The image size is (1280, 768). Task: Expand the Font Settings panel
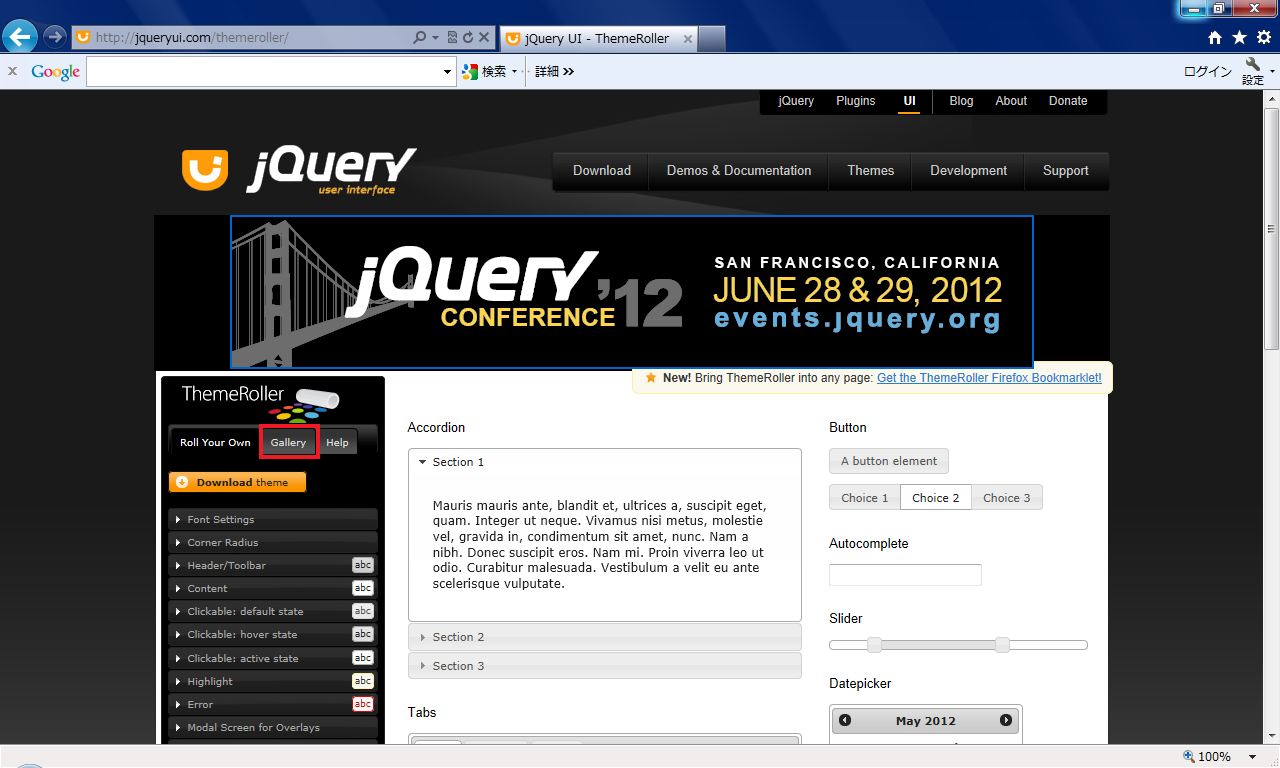click(221, 520)
